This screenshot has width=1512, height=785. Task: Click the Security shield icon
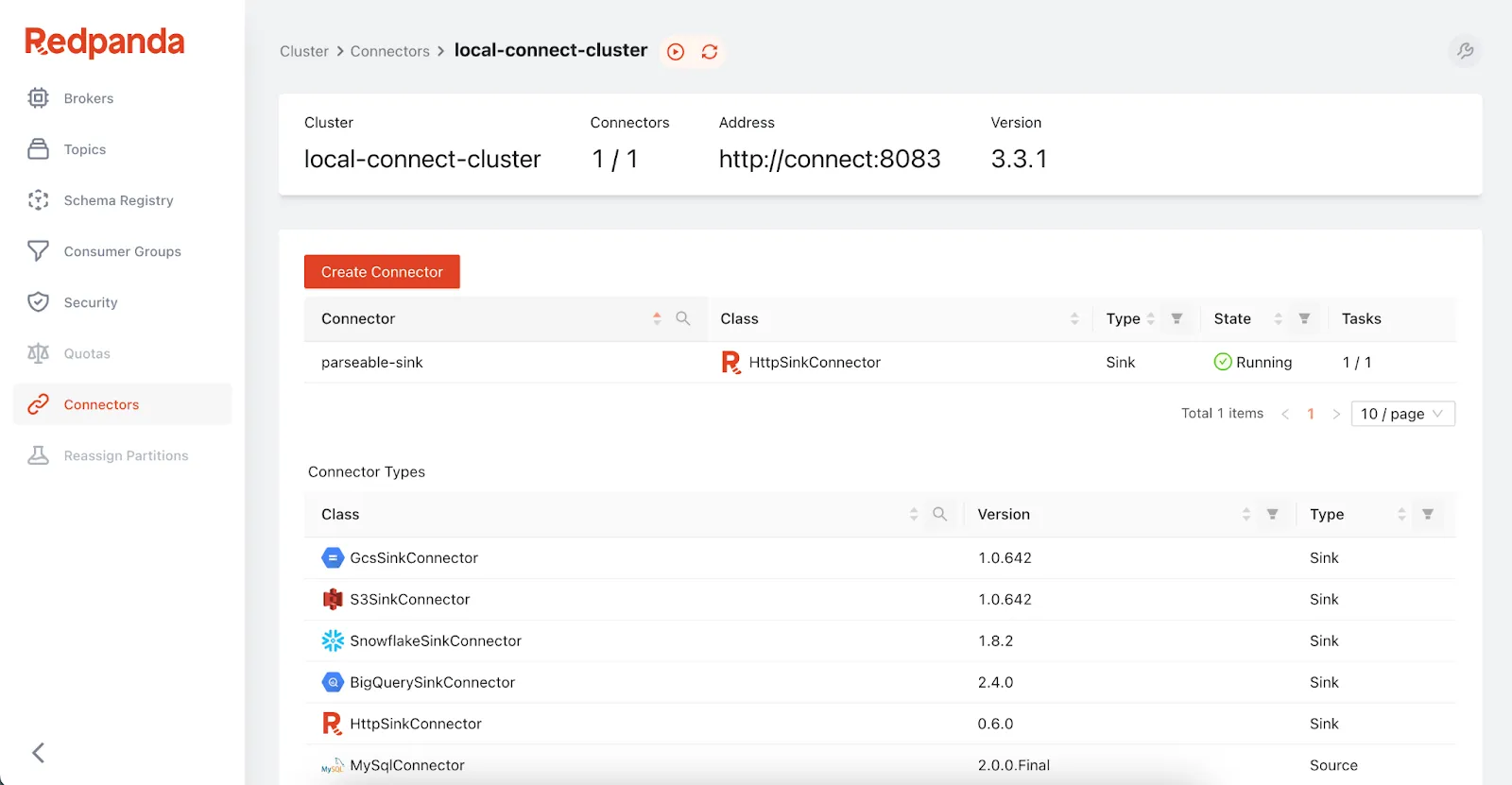38,302
